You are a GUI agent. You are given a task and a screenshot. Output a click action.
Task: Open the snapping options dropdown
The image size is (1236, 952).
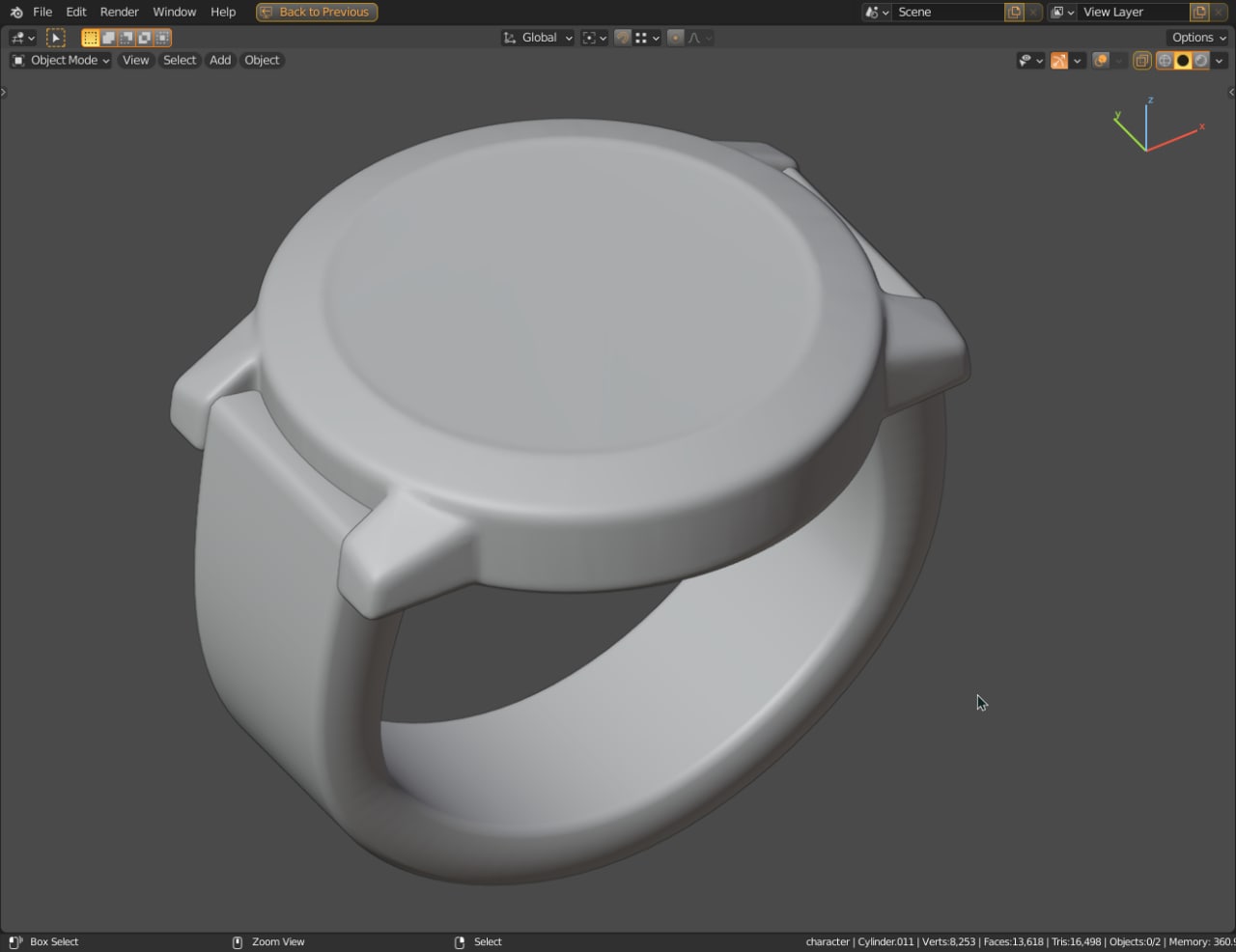click(647, 38)
